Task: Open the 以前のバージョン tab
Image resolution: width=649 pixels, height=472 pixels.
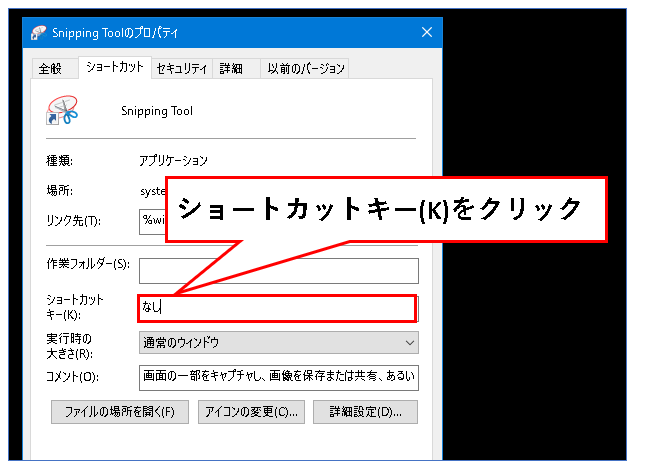Action: click(x=305, y=68)
